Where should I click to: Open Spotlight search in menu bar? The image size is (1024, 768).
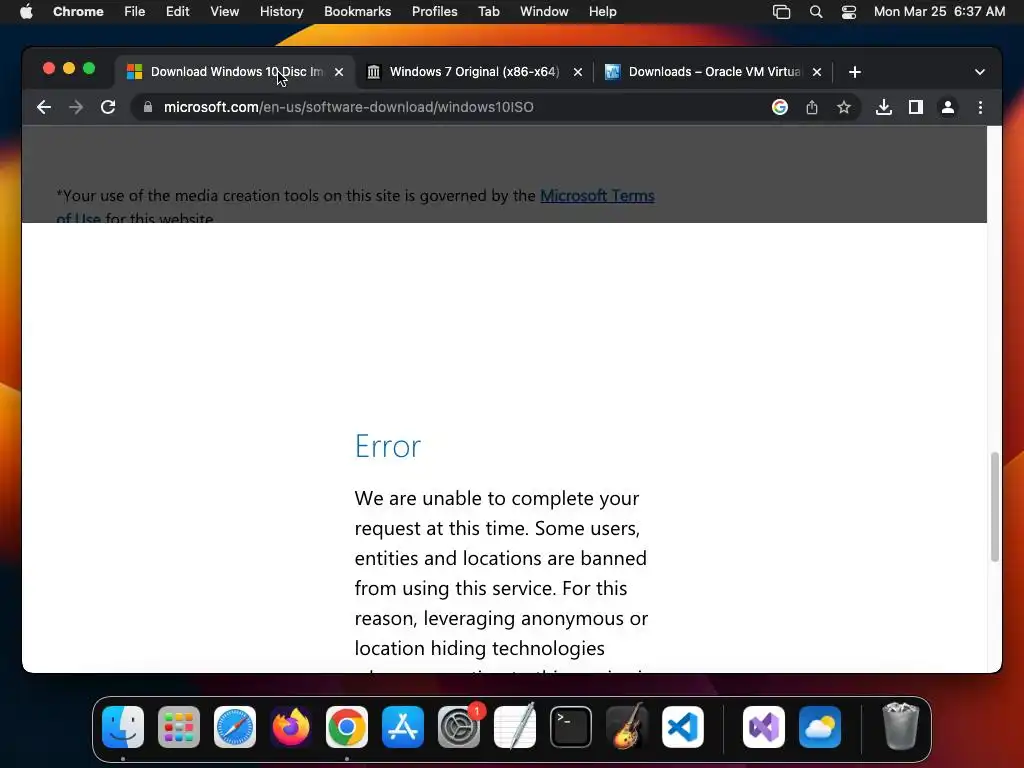pyautogui.click(x=816, y=12)
